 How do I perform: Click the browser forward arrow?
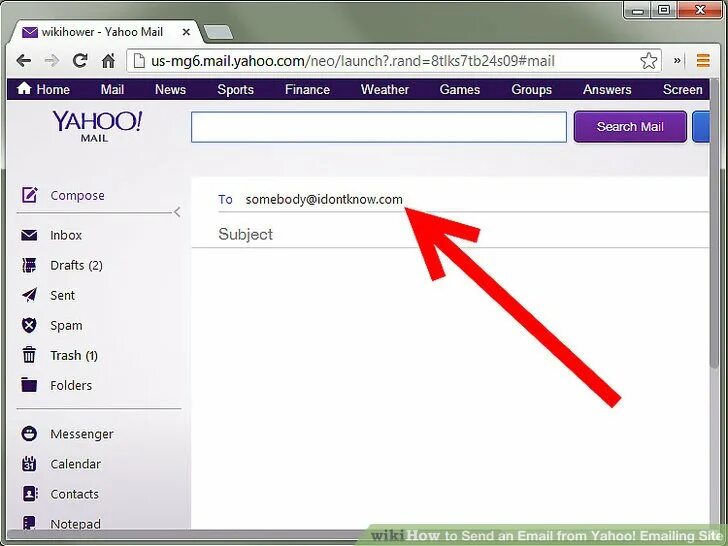coord(52,60)
